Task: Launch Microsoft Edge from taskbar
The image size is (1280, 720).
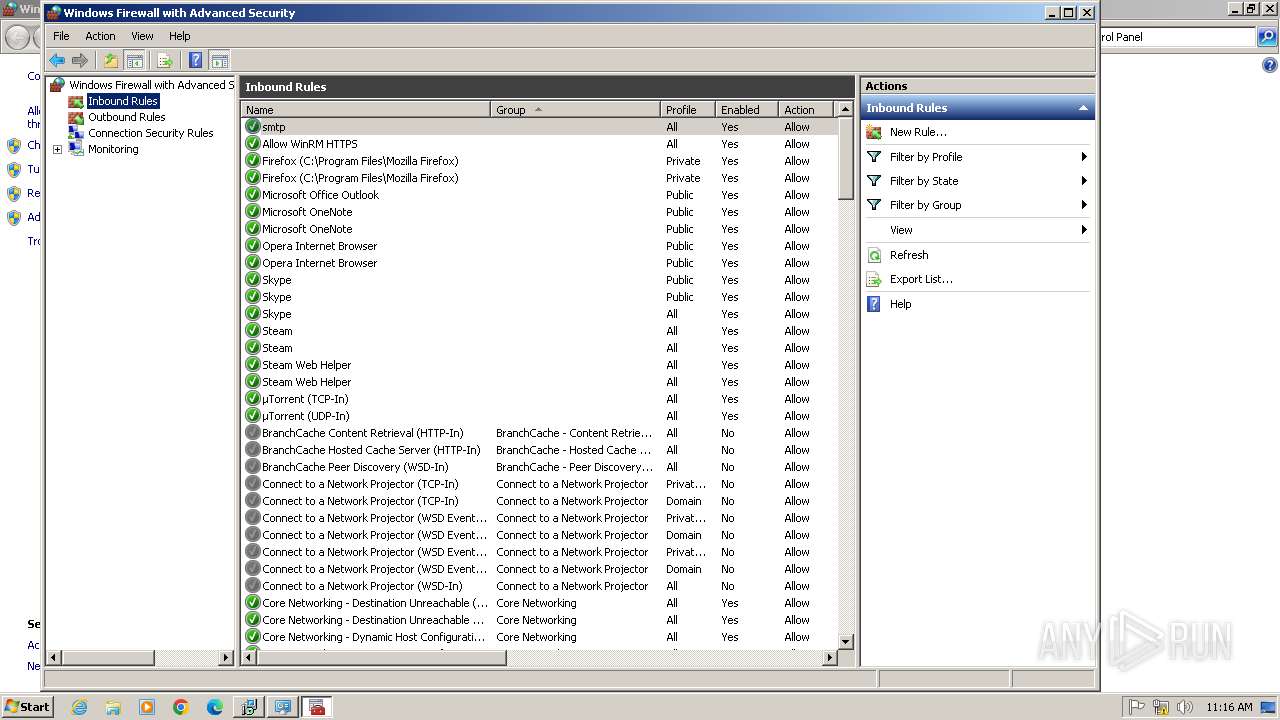Action: [x=215, y=707]
